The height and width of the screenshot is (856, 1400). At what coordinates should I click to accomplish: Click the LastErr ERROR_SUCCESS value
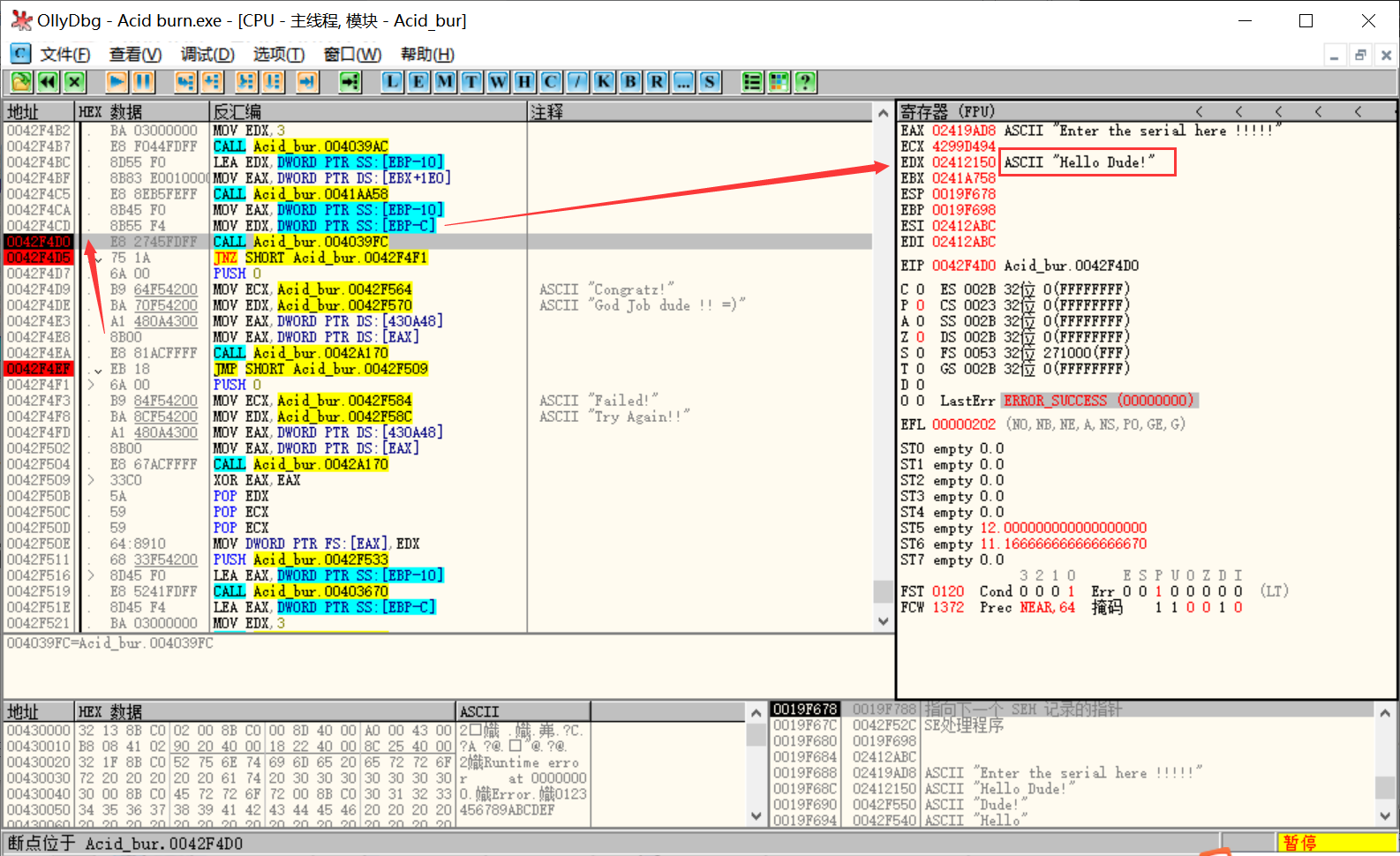(x=1098, y=401)
